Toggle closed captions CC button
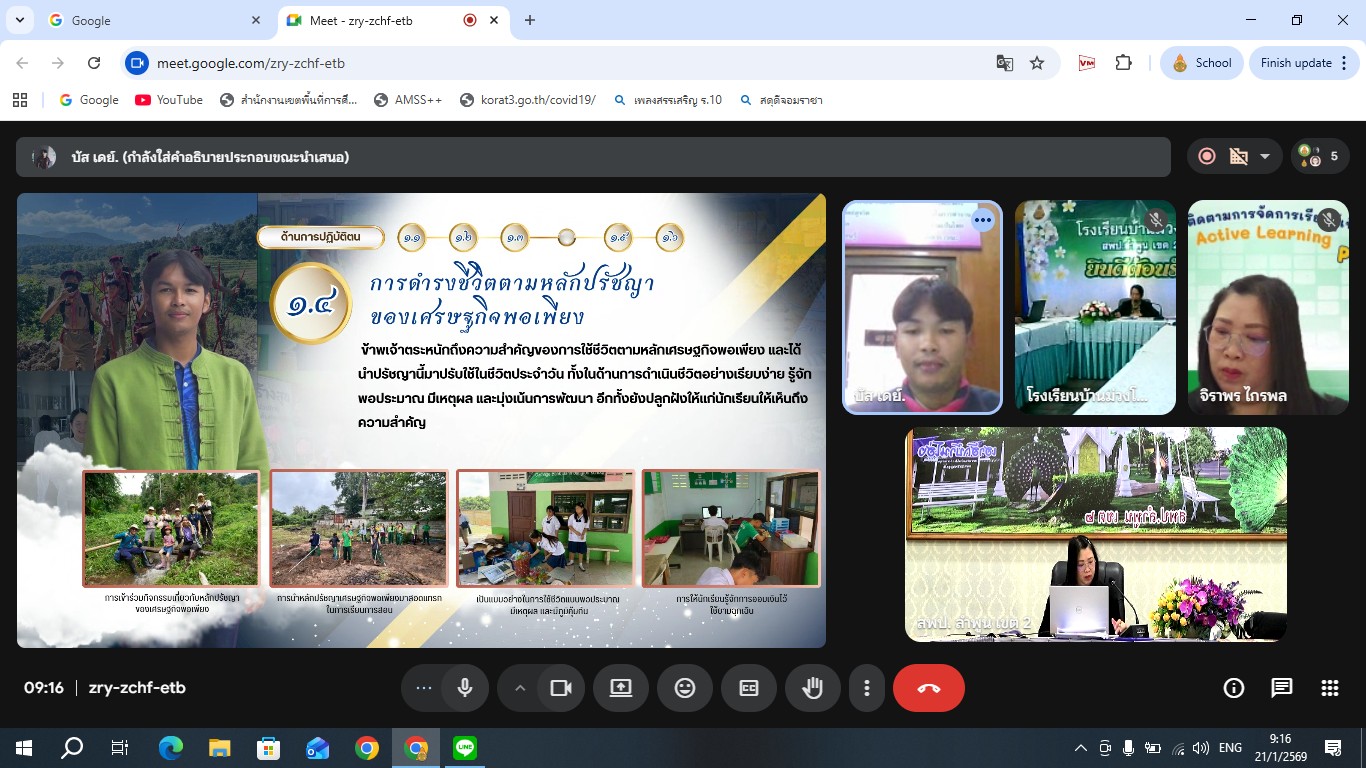 pyautogui.click(x=748, y=688)
